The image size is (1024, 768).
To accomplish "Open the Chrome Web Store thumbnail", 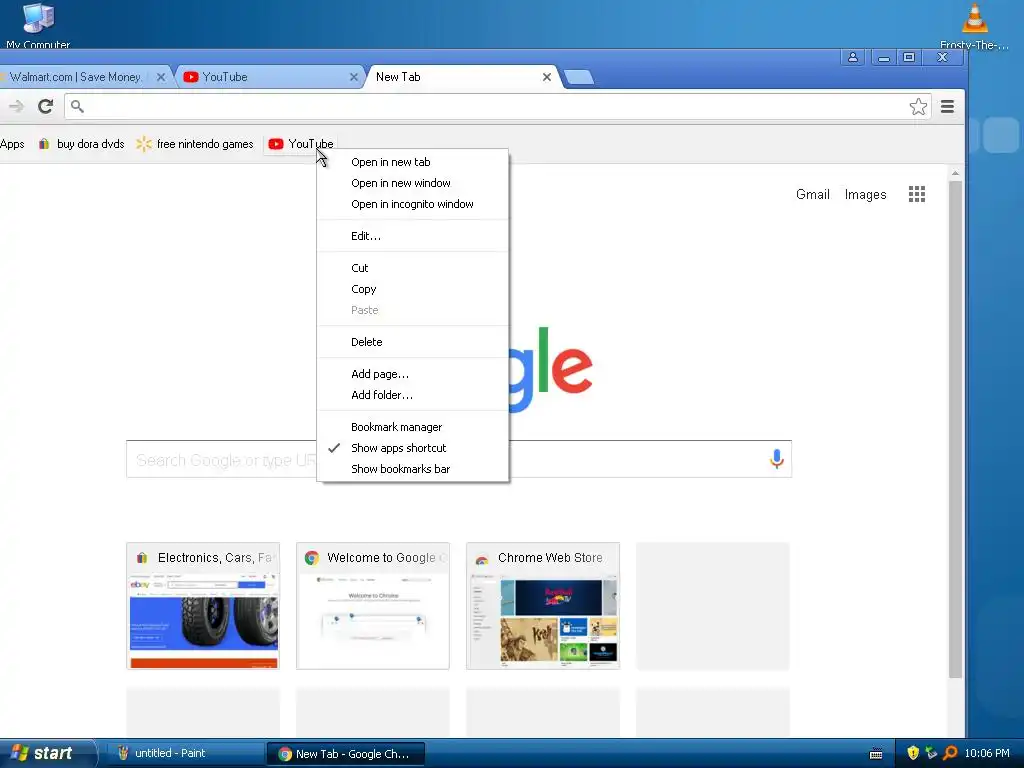I will click(543, 605).
